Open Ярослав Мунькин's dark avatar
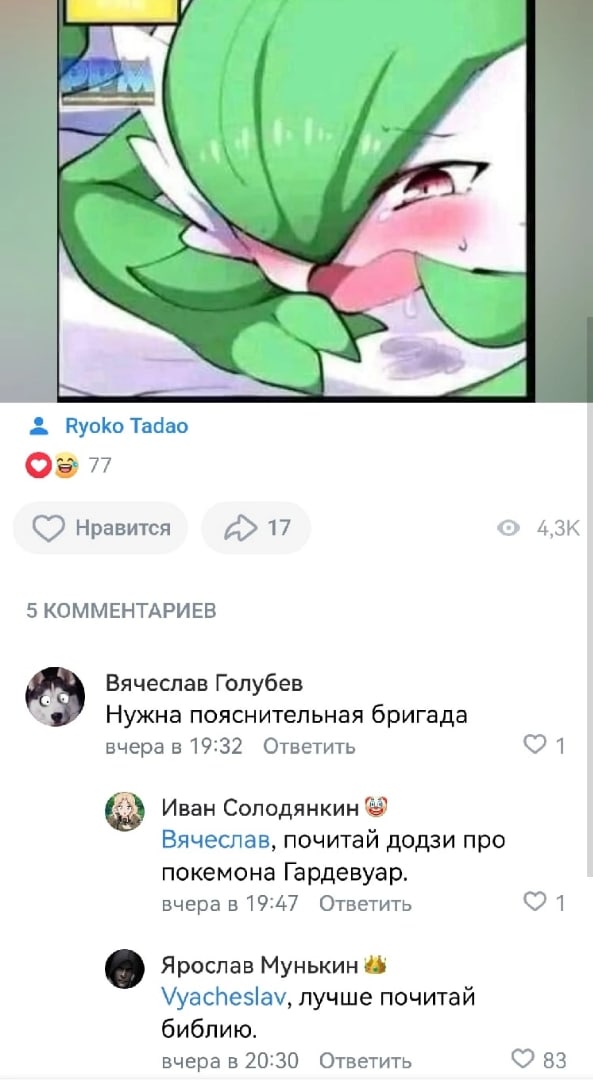 [x=125, y=968]
